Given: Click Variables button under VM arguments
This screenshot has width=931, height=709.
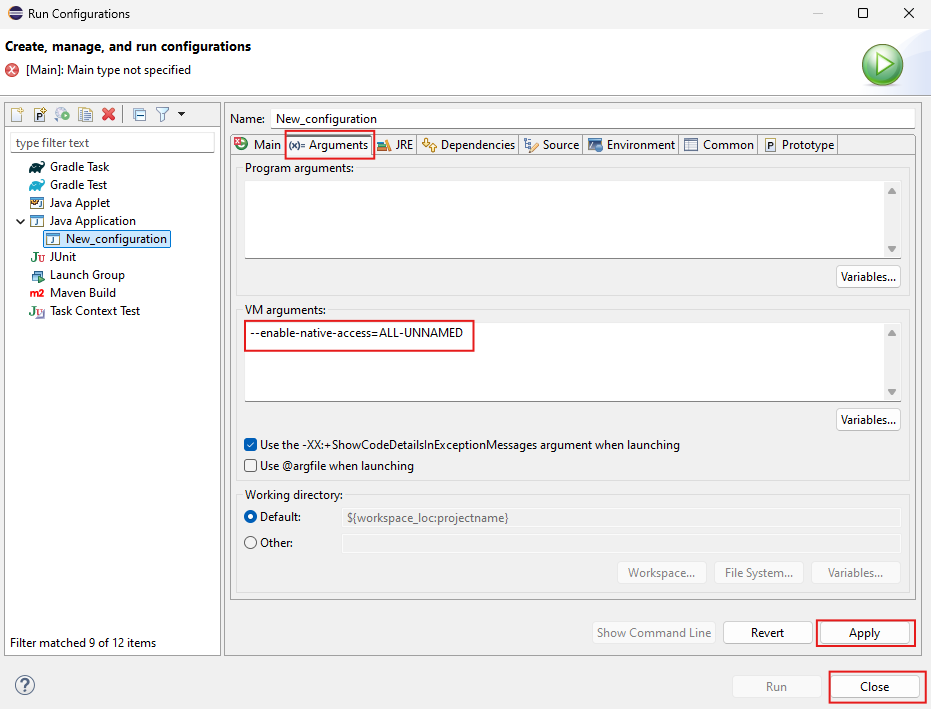Looking at the screenshot, I should tap(867, 420).
